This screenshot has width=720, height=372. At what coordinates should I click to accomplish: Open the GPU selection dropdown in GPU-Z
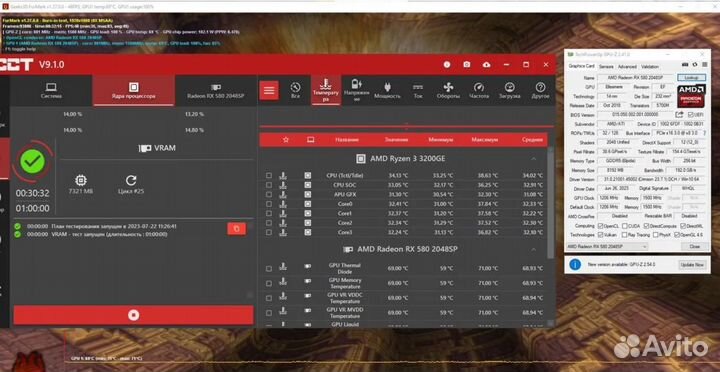pyautogui.click(x=607, y=247)
